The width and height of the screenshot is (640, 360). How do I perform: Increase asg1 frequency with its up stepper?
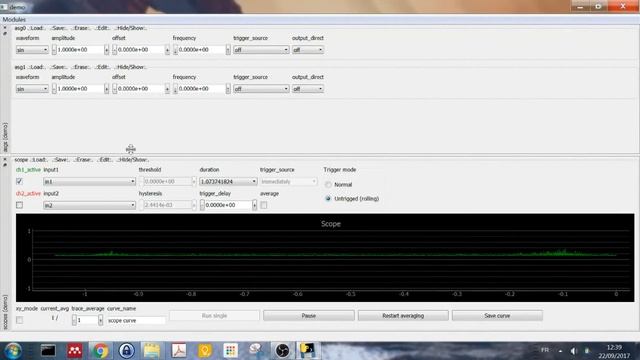[228, 89]
